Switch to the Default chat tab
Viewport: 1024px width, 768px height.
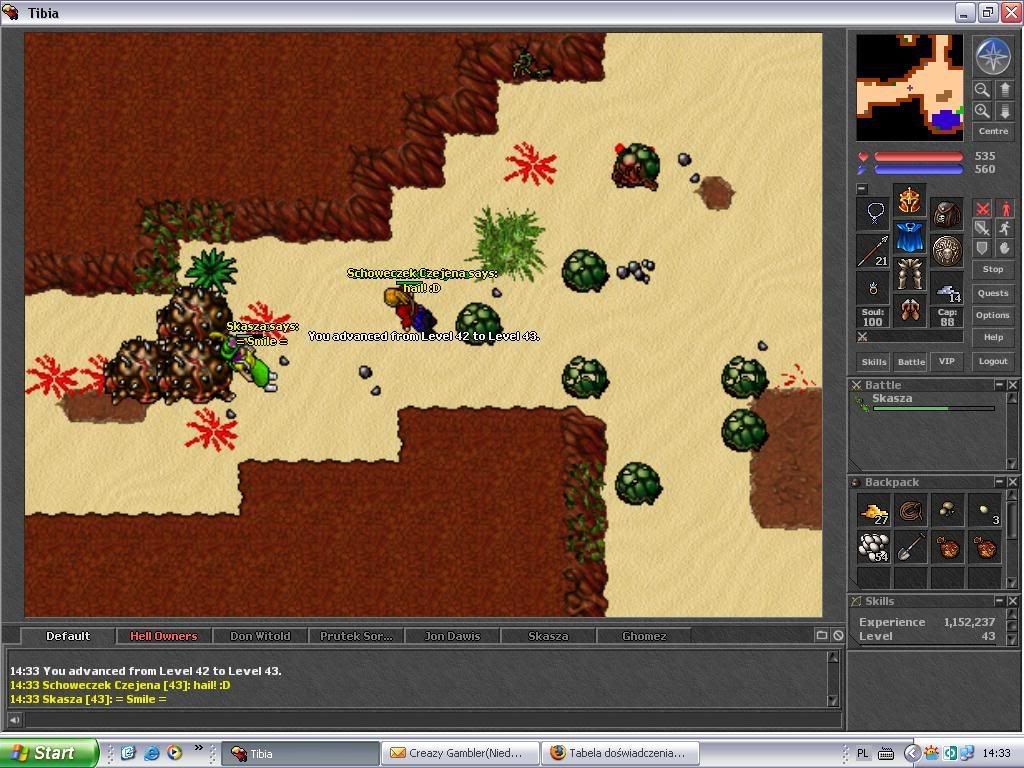pos(68,636)
